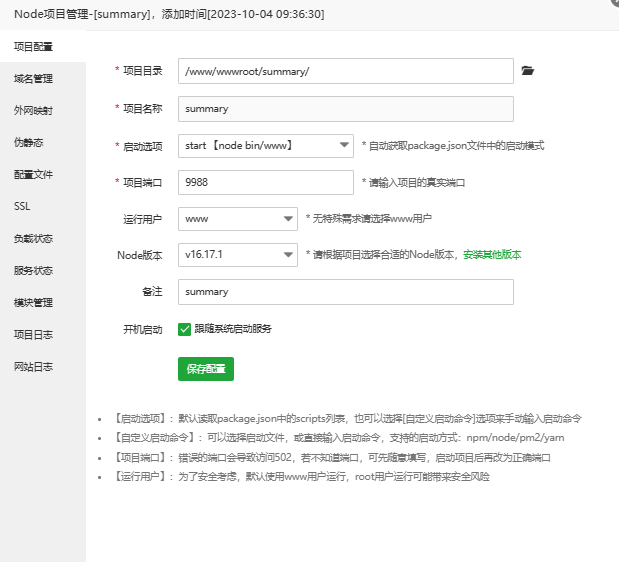Open the 启动选项 start dropdown
Screen dimensions: 619x562
coord(266,146)
